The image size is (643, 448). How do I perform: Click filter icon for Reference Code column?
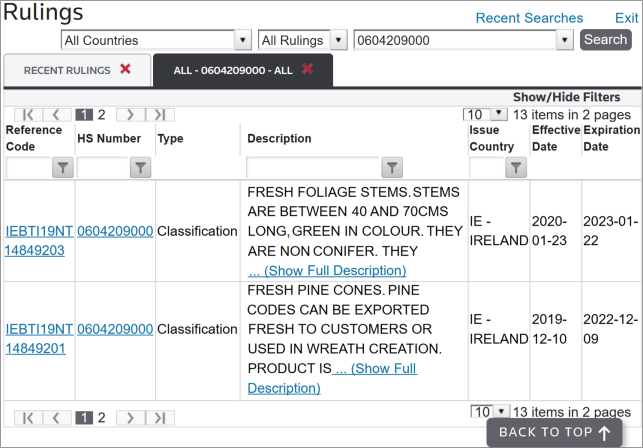62,168
